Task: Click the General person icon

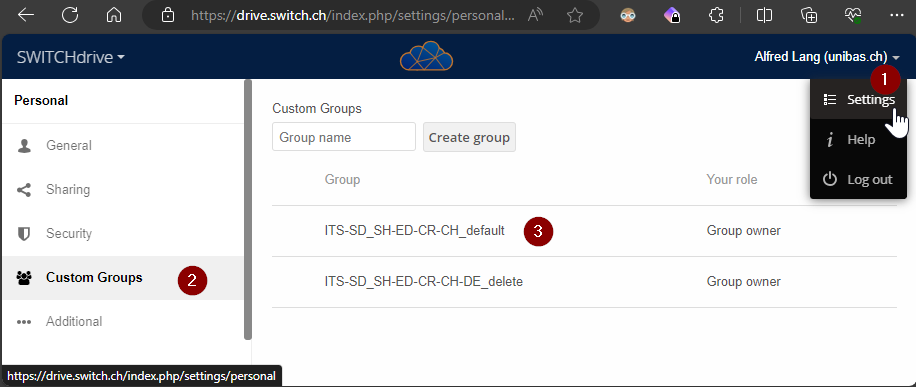Action: click(x=24, y=146)
